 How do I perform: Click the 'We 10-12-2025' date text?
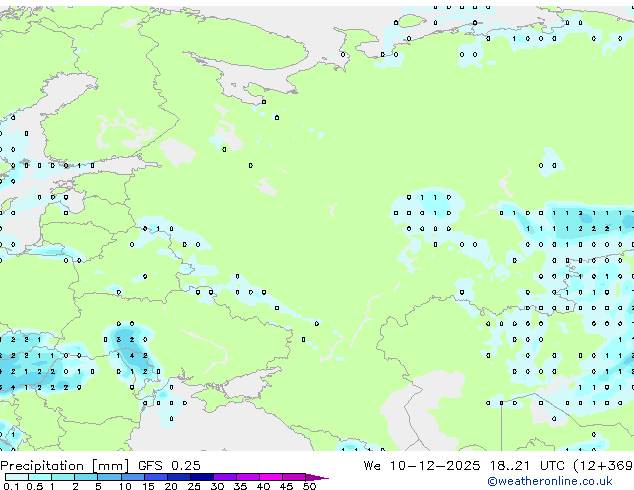coord(422,466)
